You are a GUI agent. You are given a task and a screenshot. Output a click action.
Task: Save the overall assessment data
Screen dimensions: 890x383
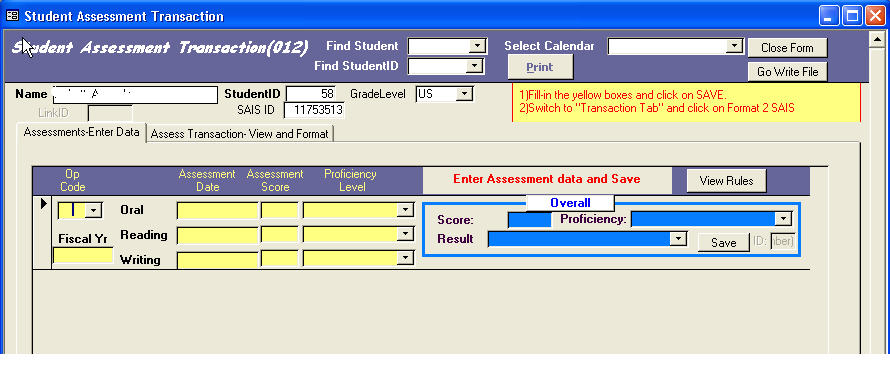tap(724, 242)
